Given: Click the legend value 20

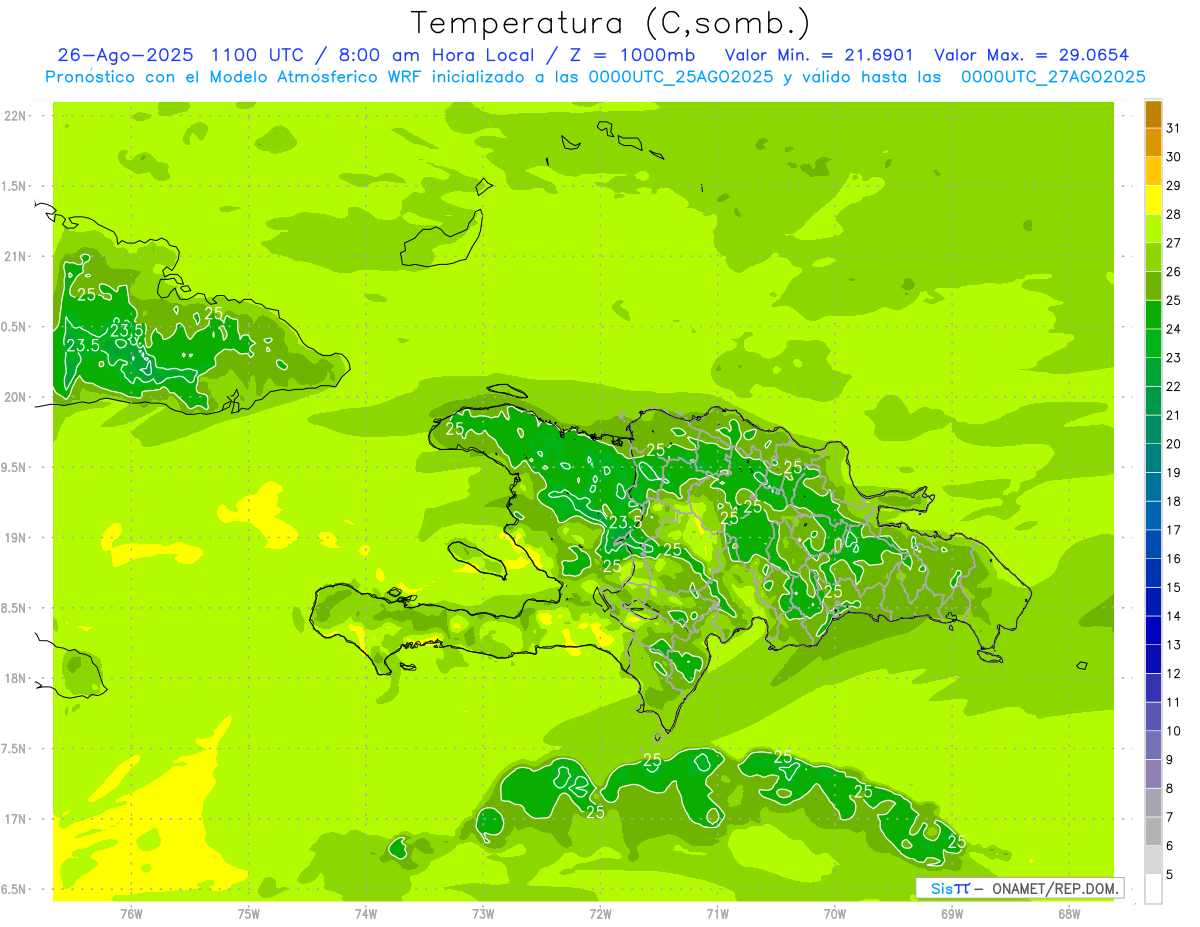Looking at the screenshot, I should [x=1174, y=444].
